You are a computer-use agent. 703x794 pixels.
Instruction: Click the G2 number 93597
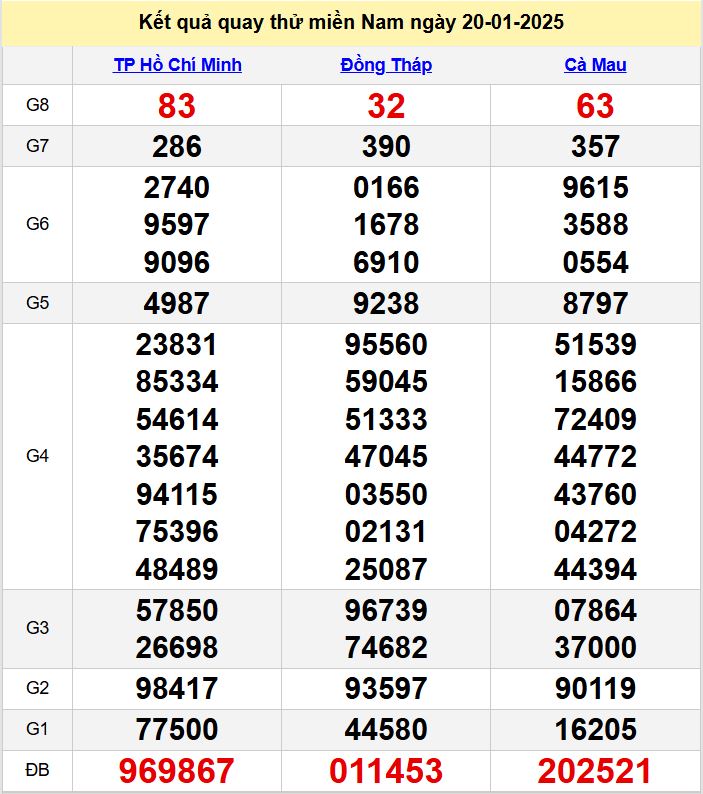(x=386, y=688)
